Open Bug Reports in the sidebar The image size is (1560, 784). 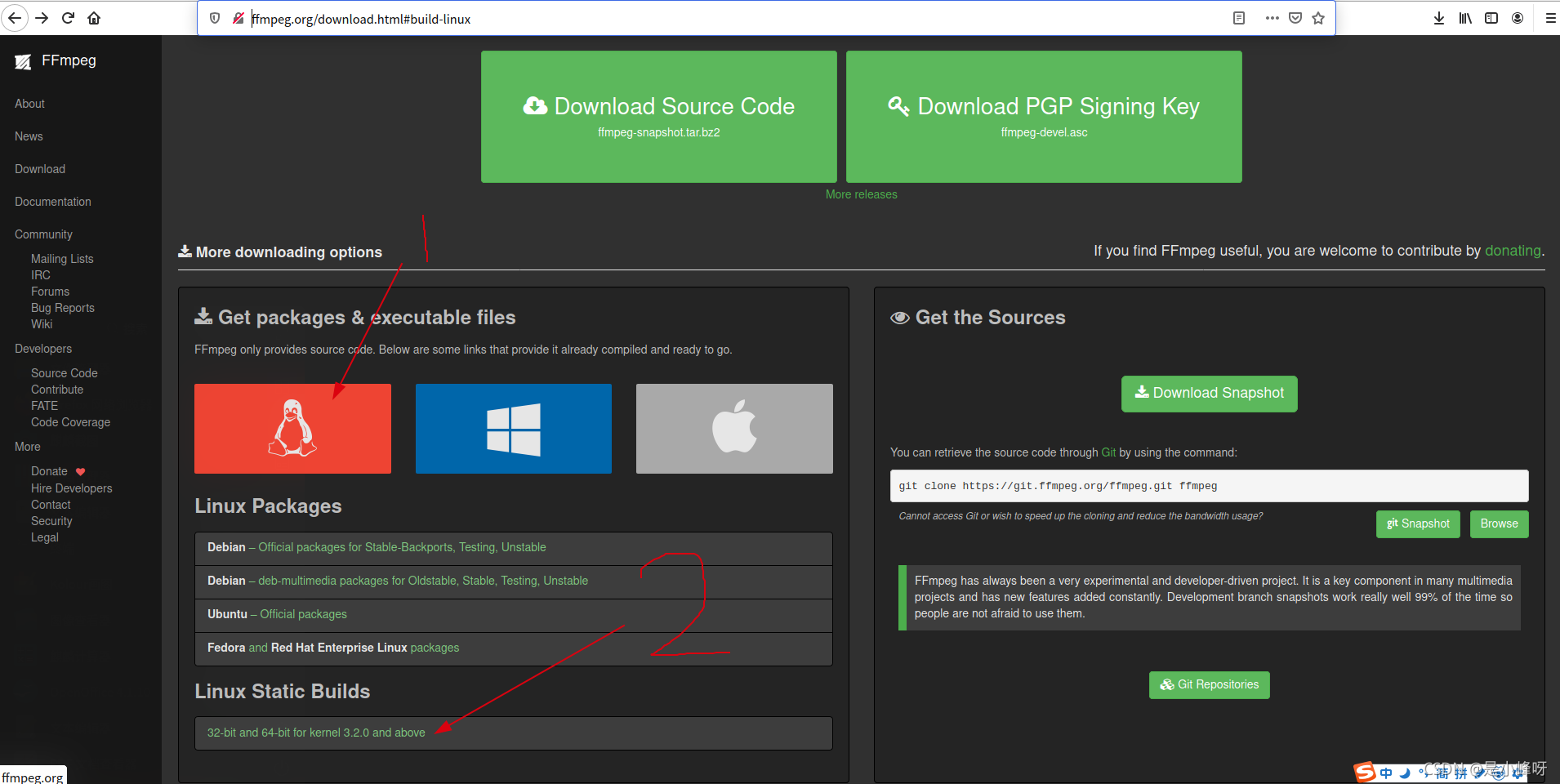(63, 308)
